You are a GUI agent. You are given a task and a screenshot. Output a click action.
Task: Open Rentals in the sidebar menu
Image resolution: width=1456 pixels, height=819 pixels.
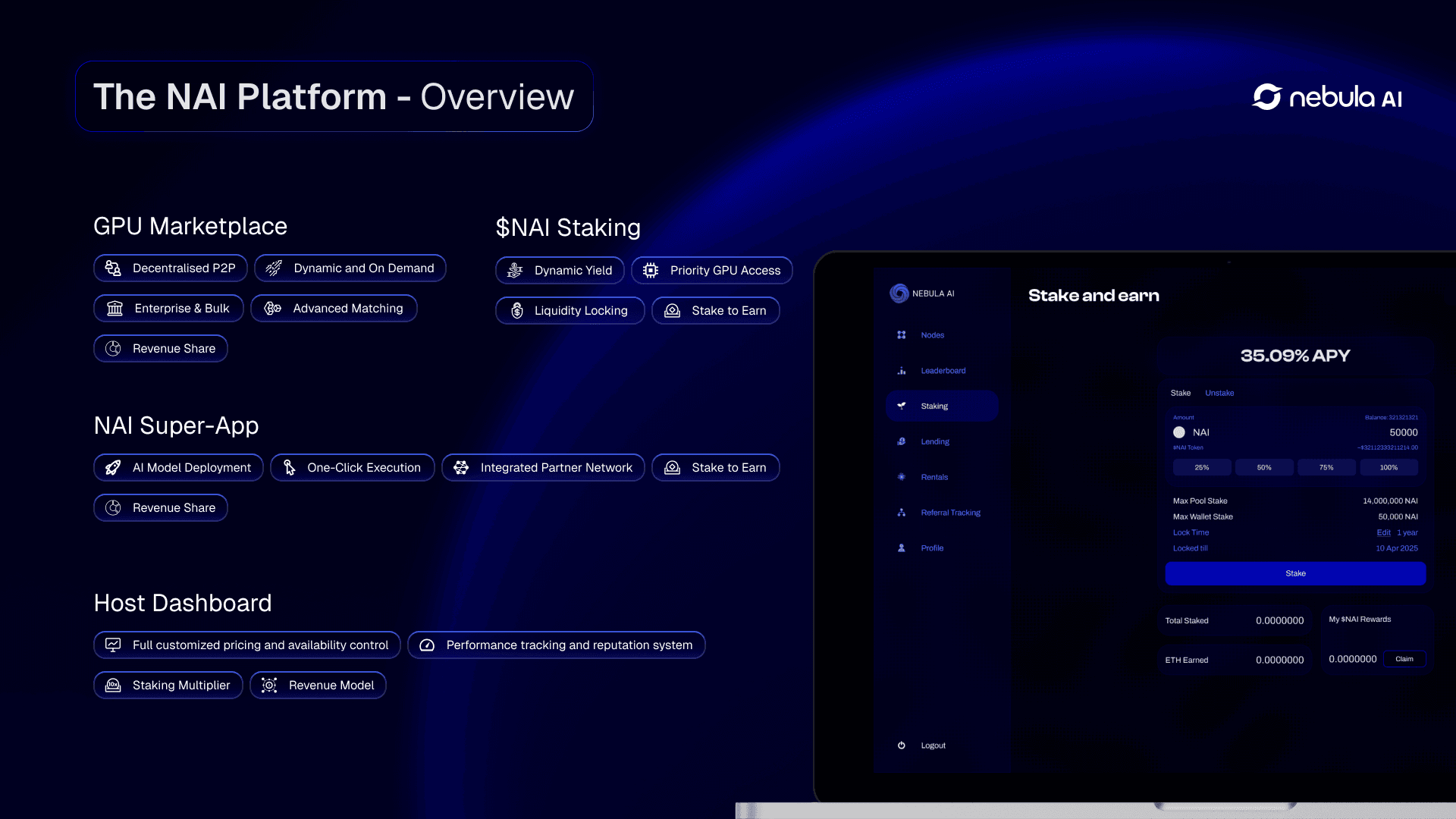click(934, 477)
